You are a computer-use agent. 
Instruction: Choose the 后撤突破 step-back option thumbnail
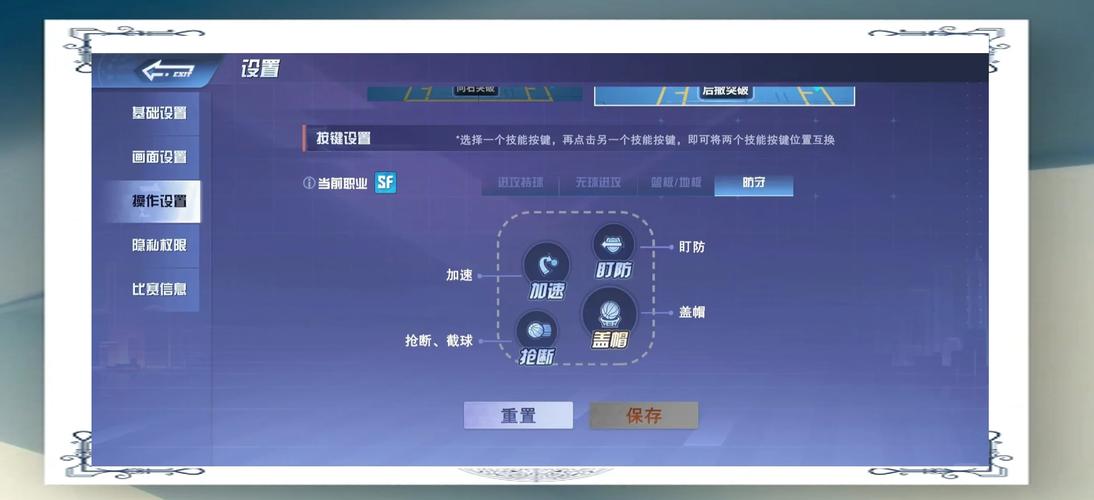724,93
